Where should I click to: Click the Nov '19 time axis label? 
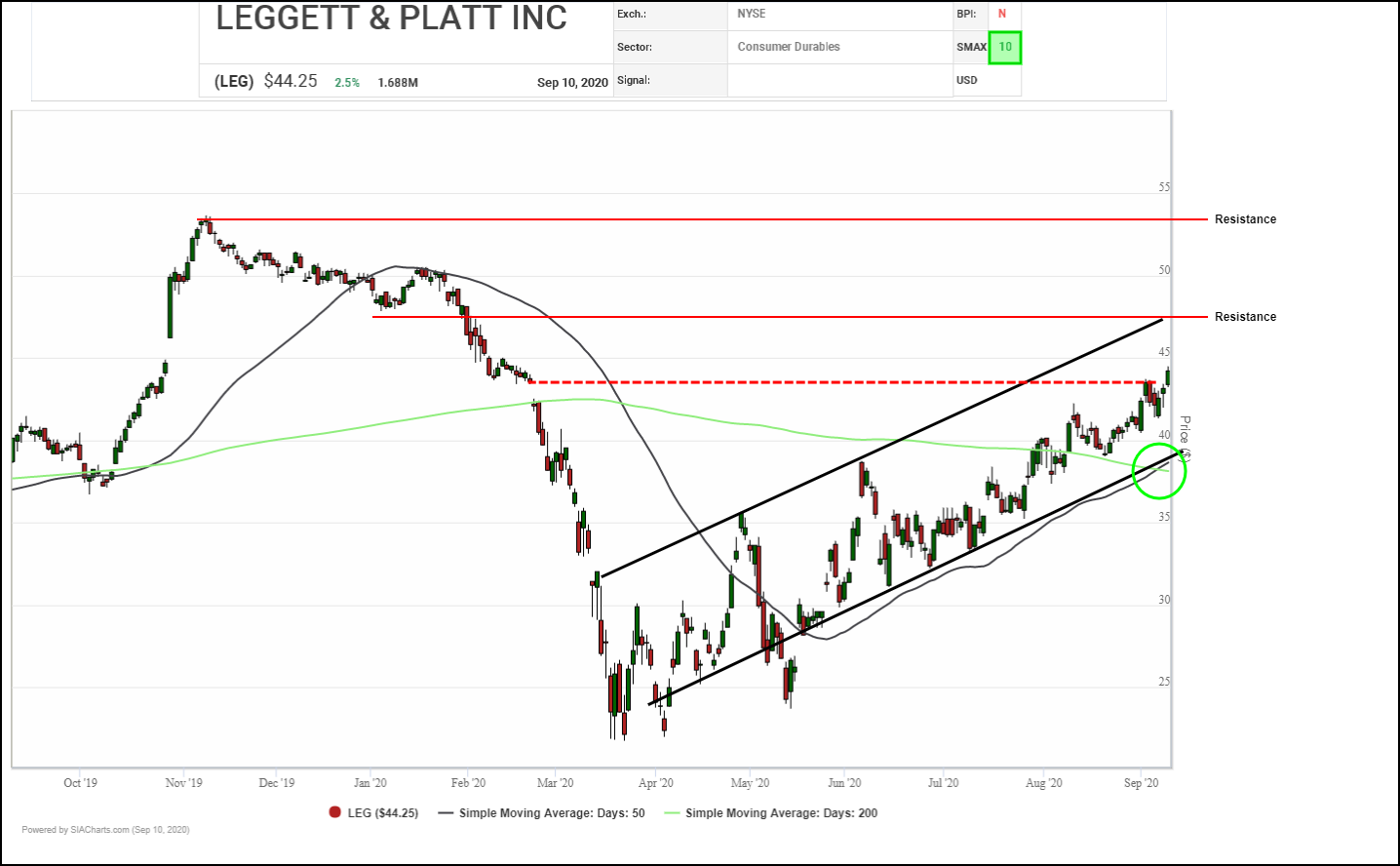pos(183,783)
